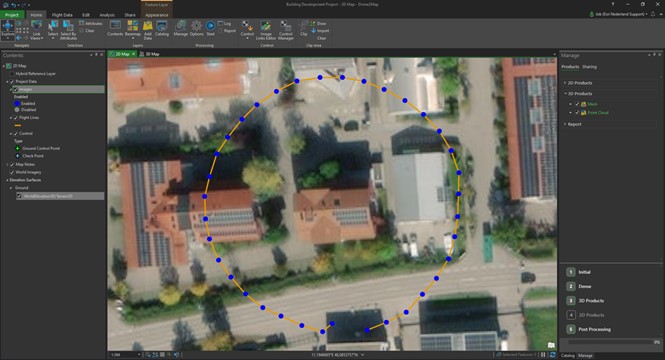Click the Enabled blue symbol swatch
Screen dimensions: 665x360
pos(17,103)
